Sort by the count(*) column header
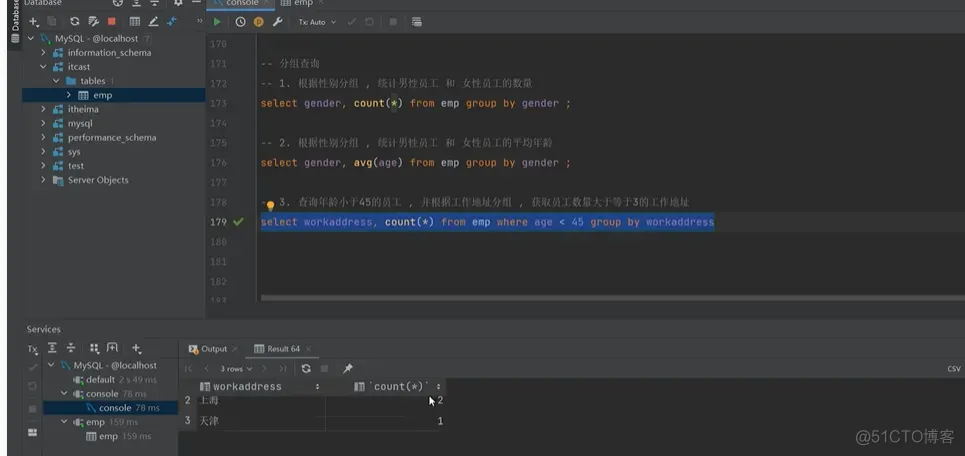 (x=399, y=386)
